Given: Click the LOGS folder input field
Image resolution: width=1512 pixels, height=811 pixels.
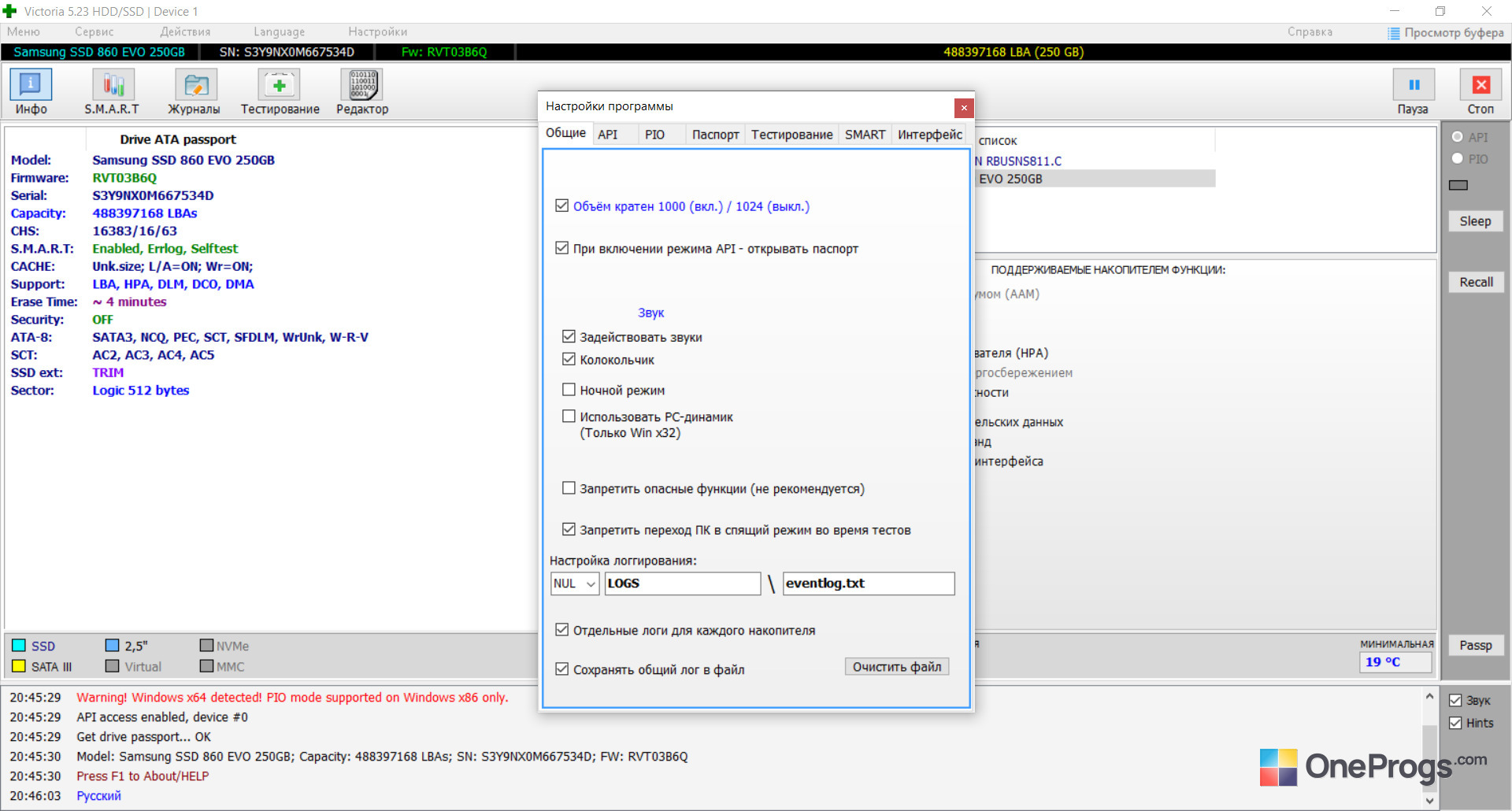Looking at the screenshot, I should pos(682,583).
